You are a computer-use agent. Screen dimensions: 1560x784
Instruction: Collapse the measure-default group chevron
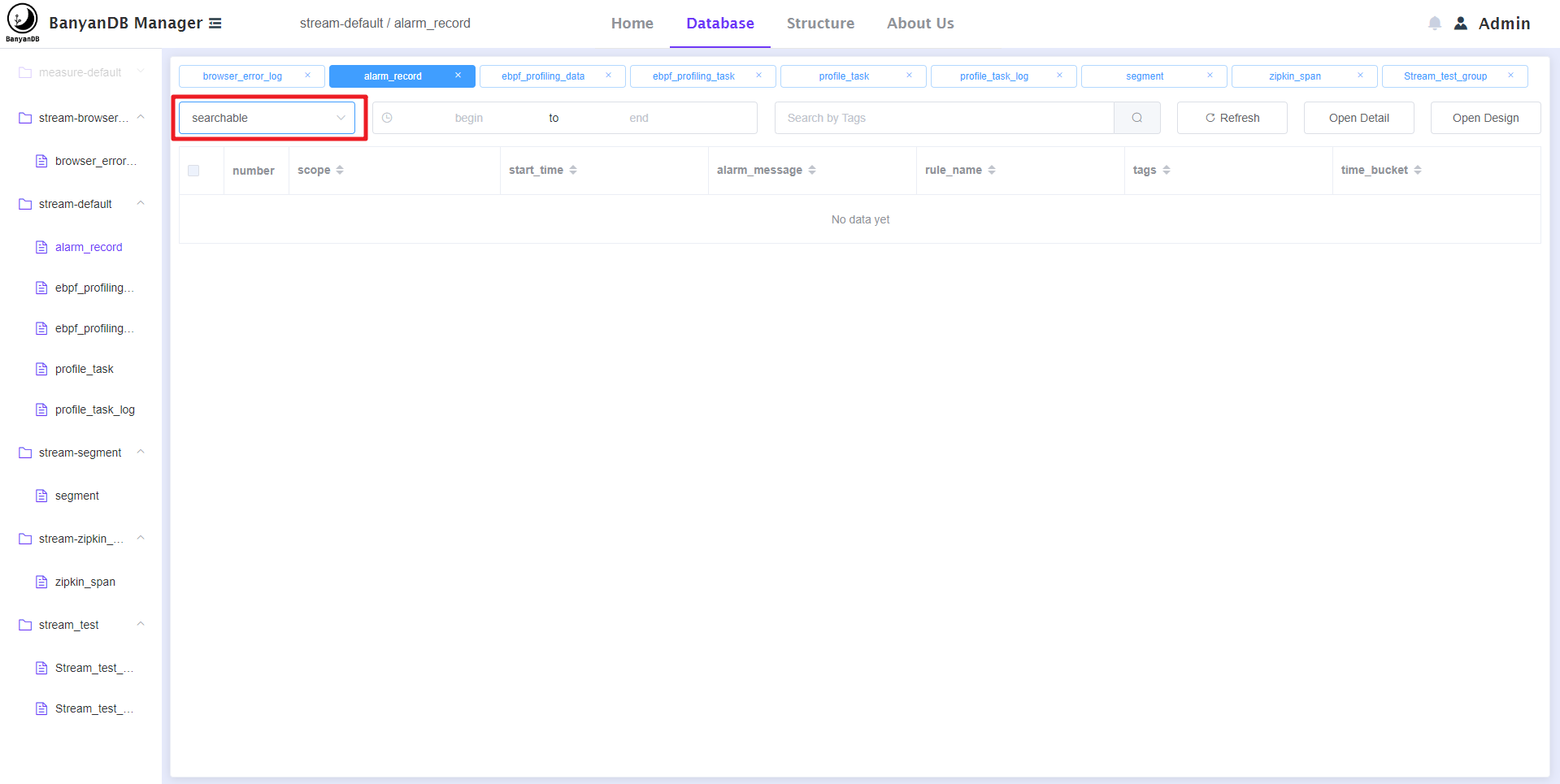point(141,71)
